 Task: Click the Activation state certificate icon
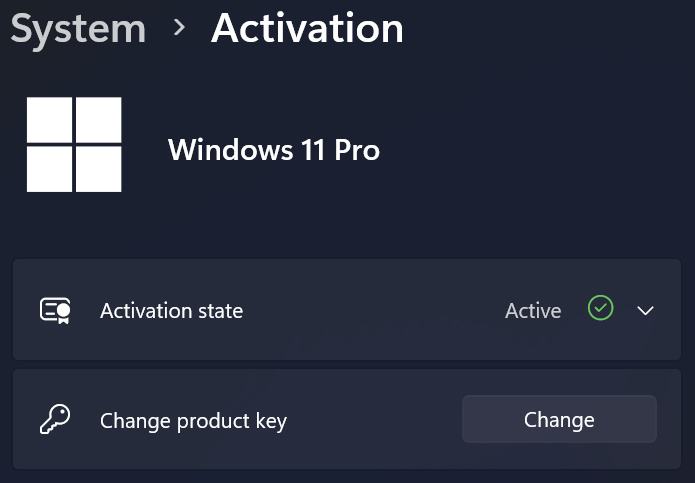tap(55, 311)
